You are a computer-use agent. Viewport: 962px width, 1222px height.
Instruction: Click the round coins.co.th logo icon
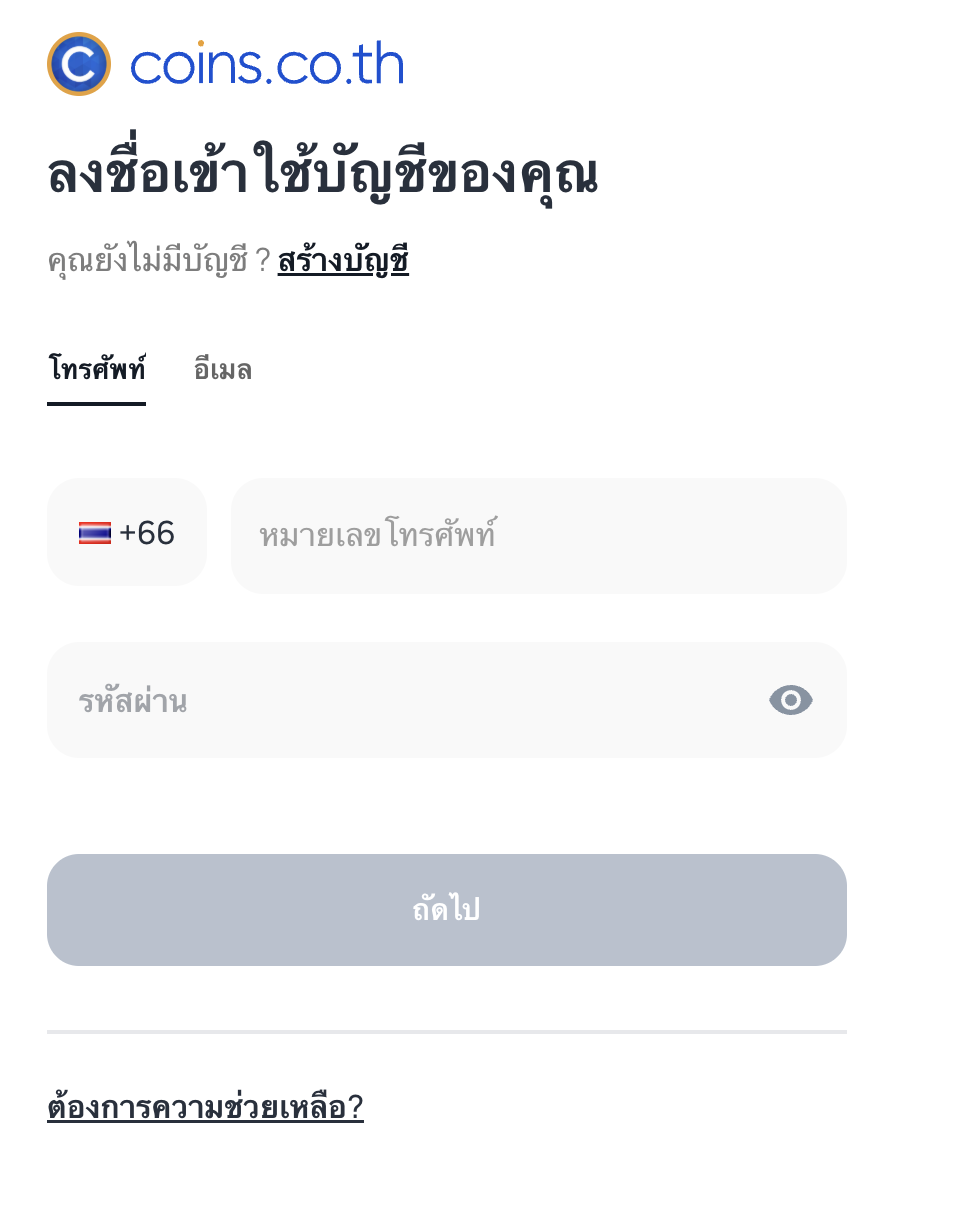79,64
